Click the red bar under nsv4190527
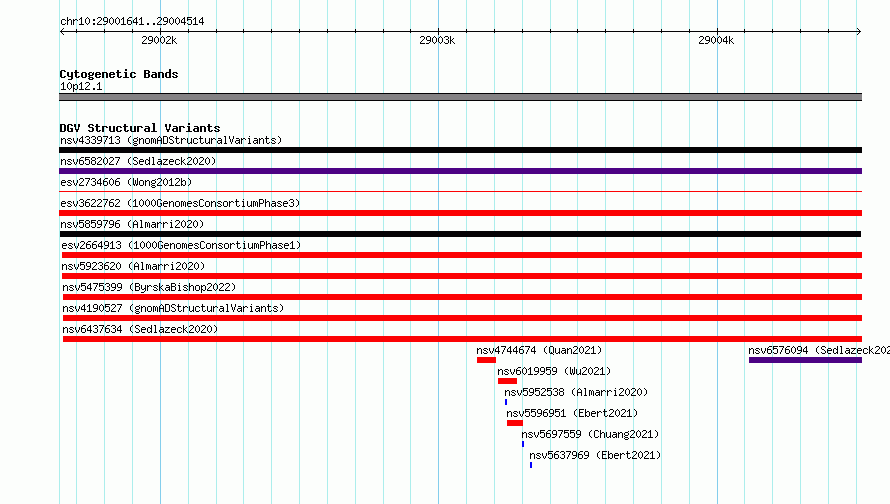This screenshot has height=504, width=890. pos(462,318)
